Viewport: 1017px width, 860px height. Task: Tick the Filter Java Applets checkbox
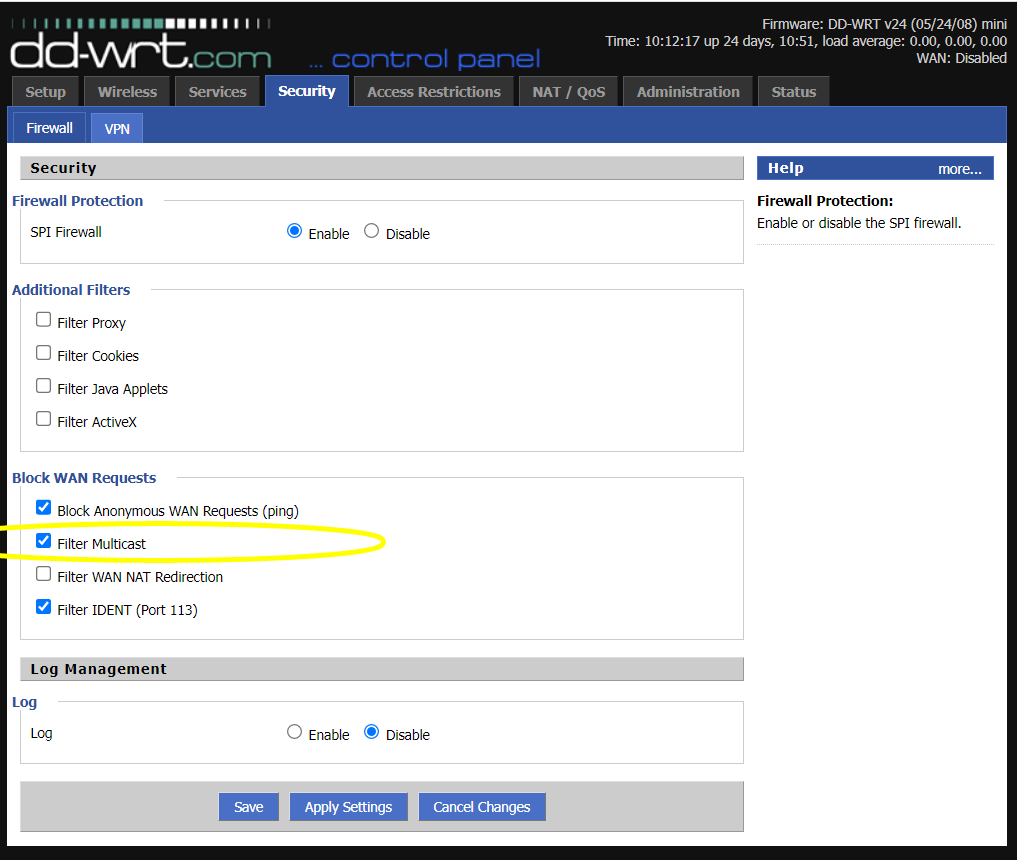tap(44, 386)
